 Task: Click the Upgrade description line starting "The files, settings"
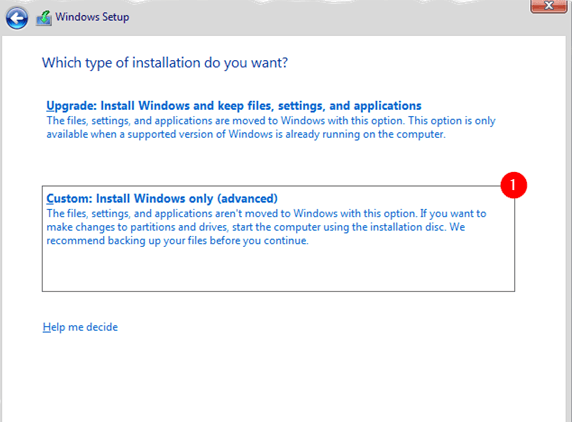tap(271, 121)
